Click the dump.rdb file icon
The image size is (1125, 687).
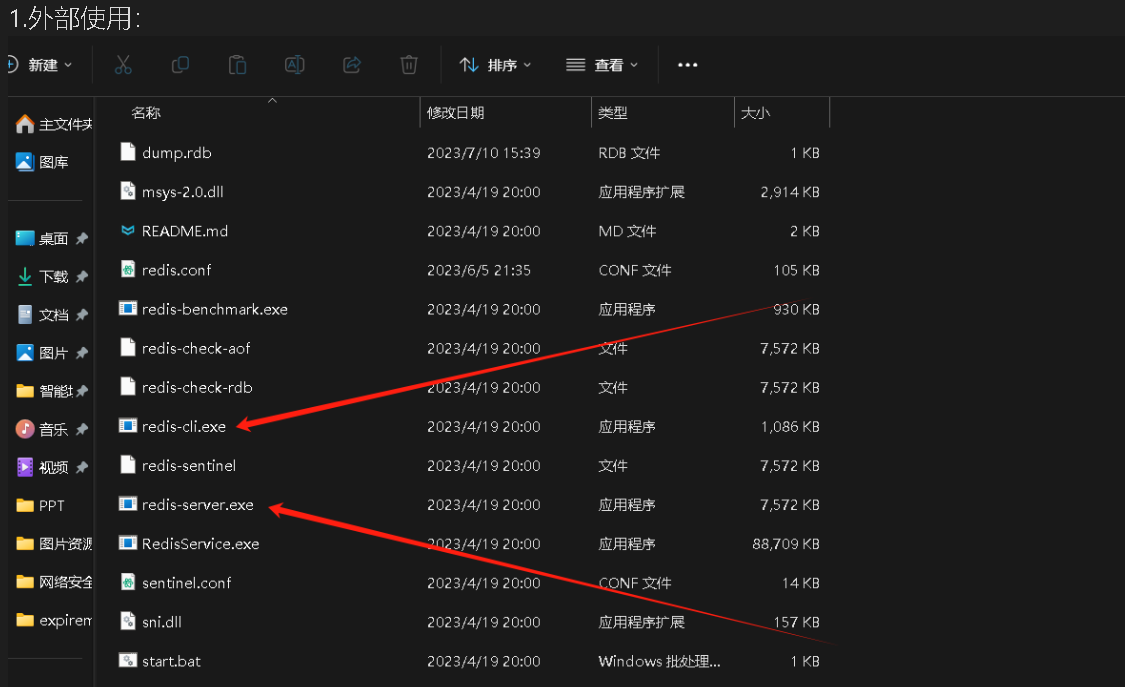click(128, 151)
